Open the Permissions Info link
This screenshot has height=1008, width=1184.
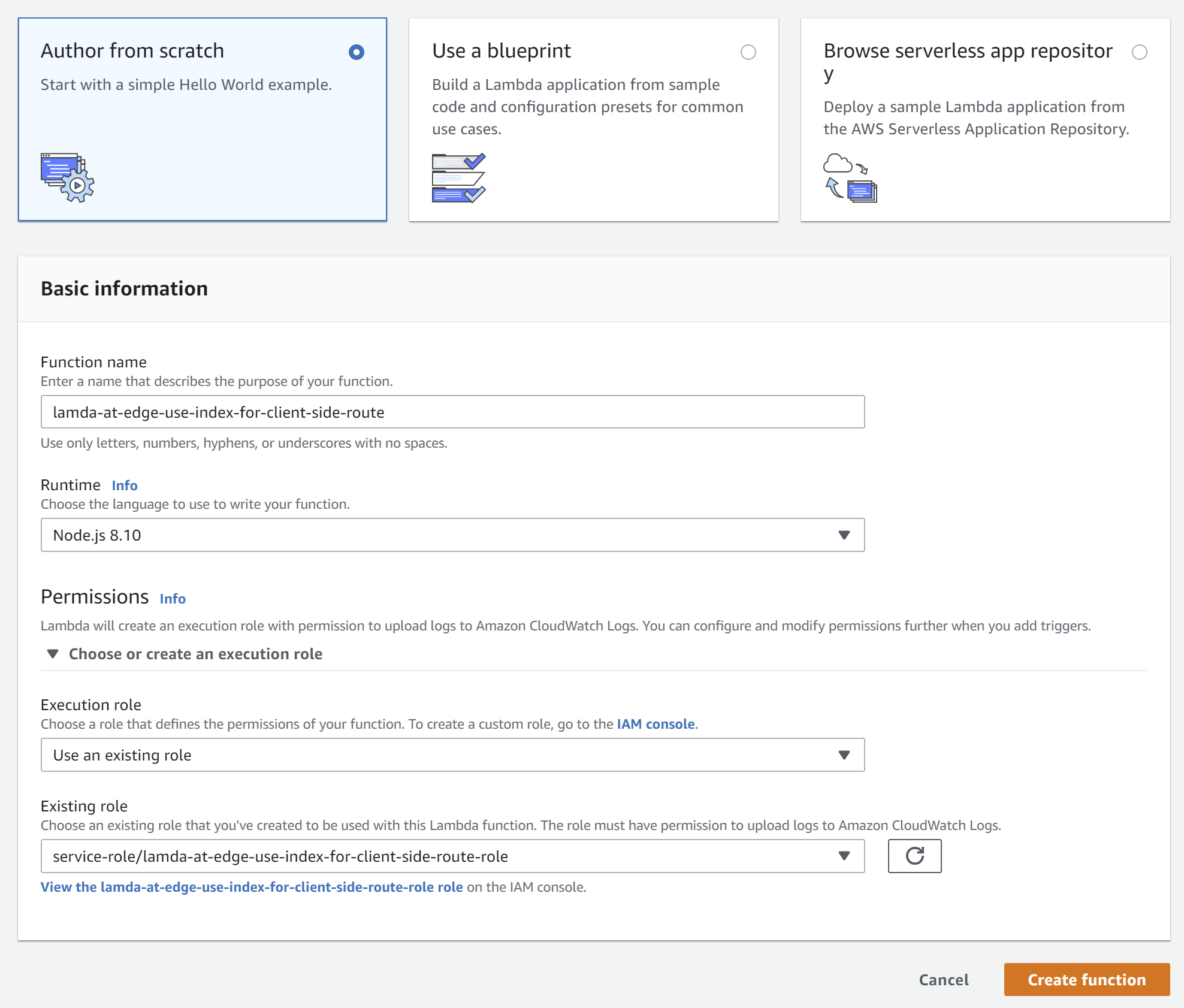(x=173, y=599)
